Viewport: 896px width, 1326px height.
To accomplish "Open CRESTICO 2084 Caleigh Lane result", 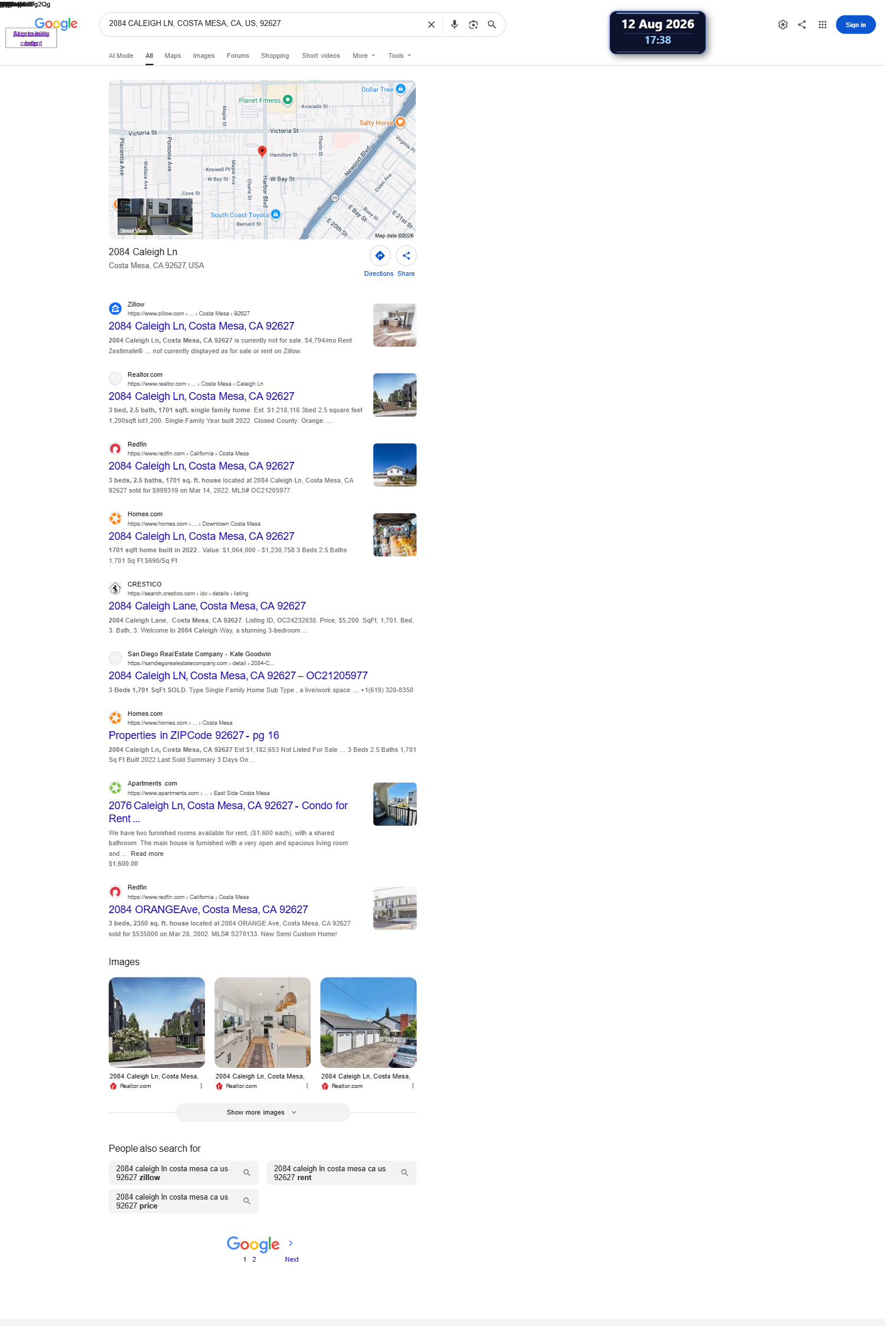I will 207,606.
